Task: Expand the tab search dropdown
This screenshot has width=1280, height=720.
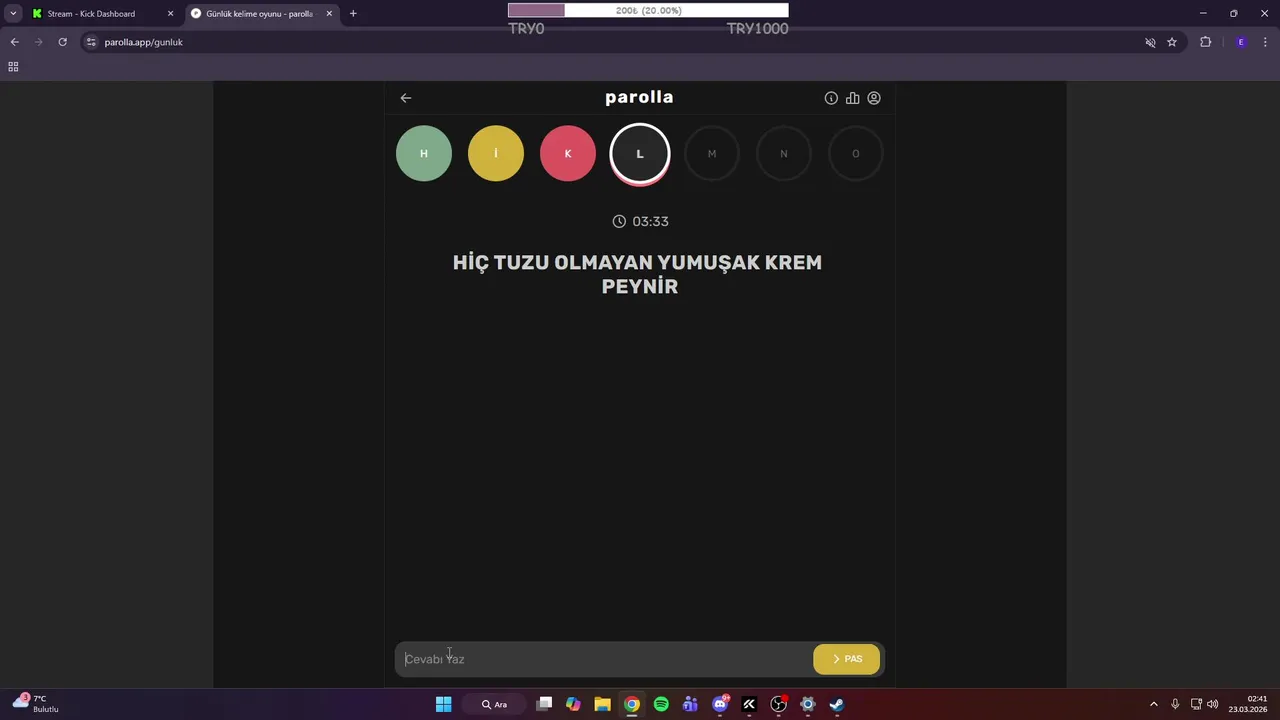Action: [x=13, y=14]
